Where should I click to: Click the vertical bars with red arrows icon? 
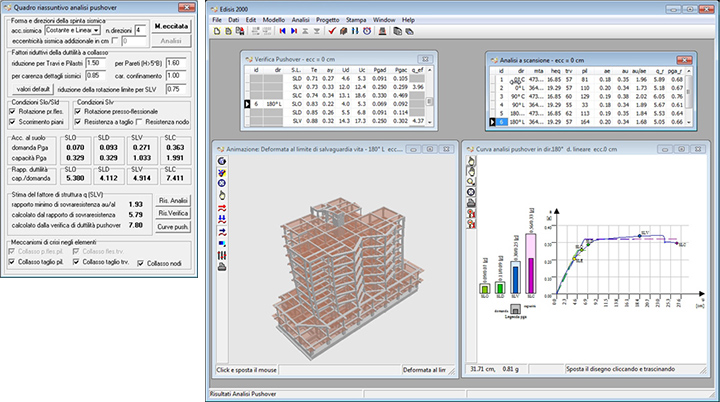pos(222,255)
